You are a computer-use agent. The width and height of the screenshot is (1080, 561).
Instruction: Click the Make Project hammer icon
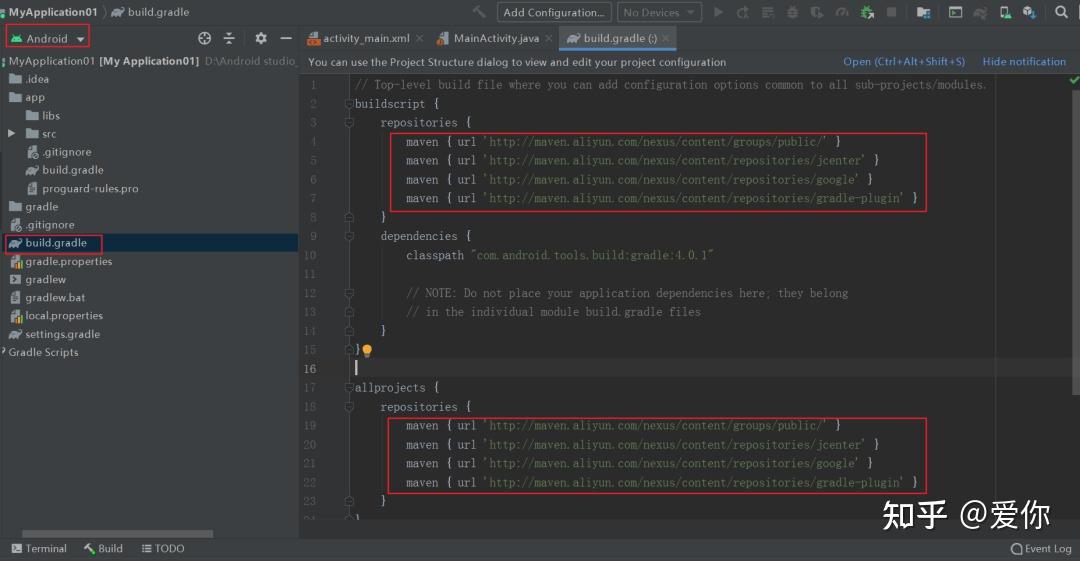[x=480, y=12]
